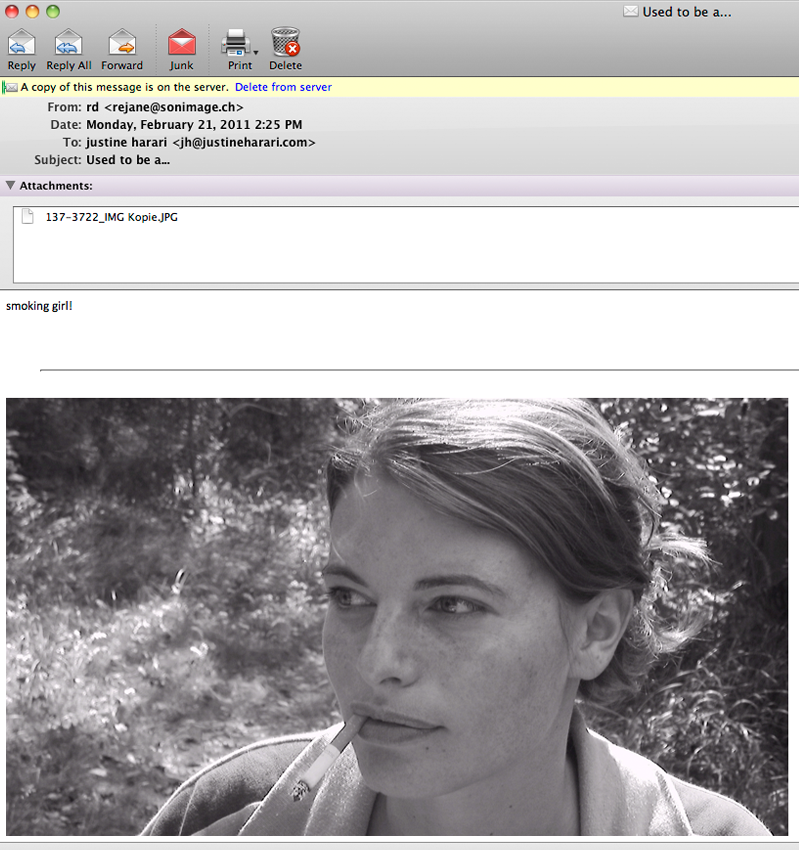Click the body text smoking girl!
Screen dimensions: 799x850
point(39,306)
